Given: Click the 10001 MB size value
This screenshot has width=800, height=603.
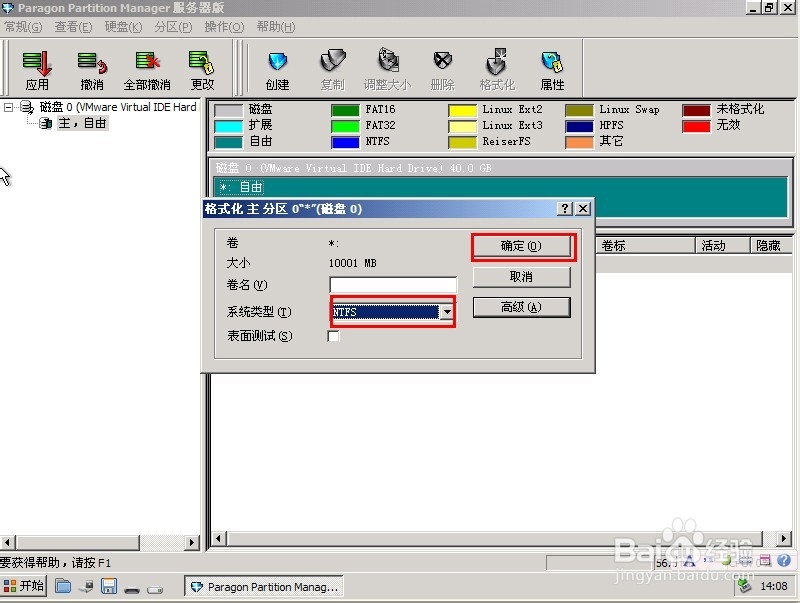Looking at the screenshot, I should (353, 263).
